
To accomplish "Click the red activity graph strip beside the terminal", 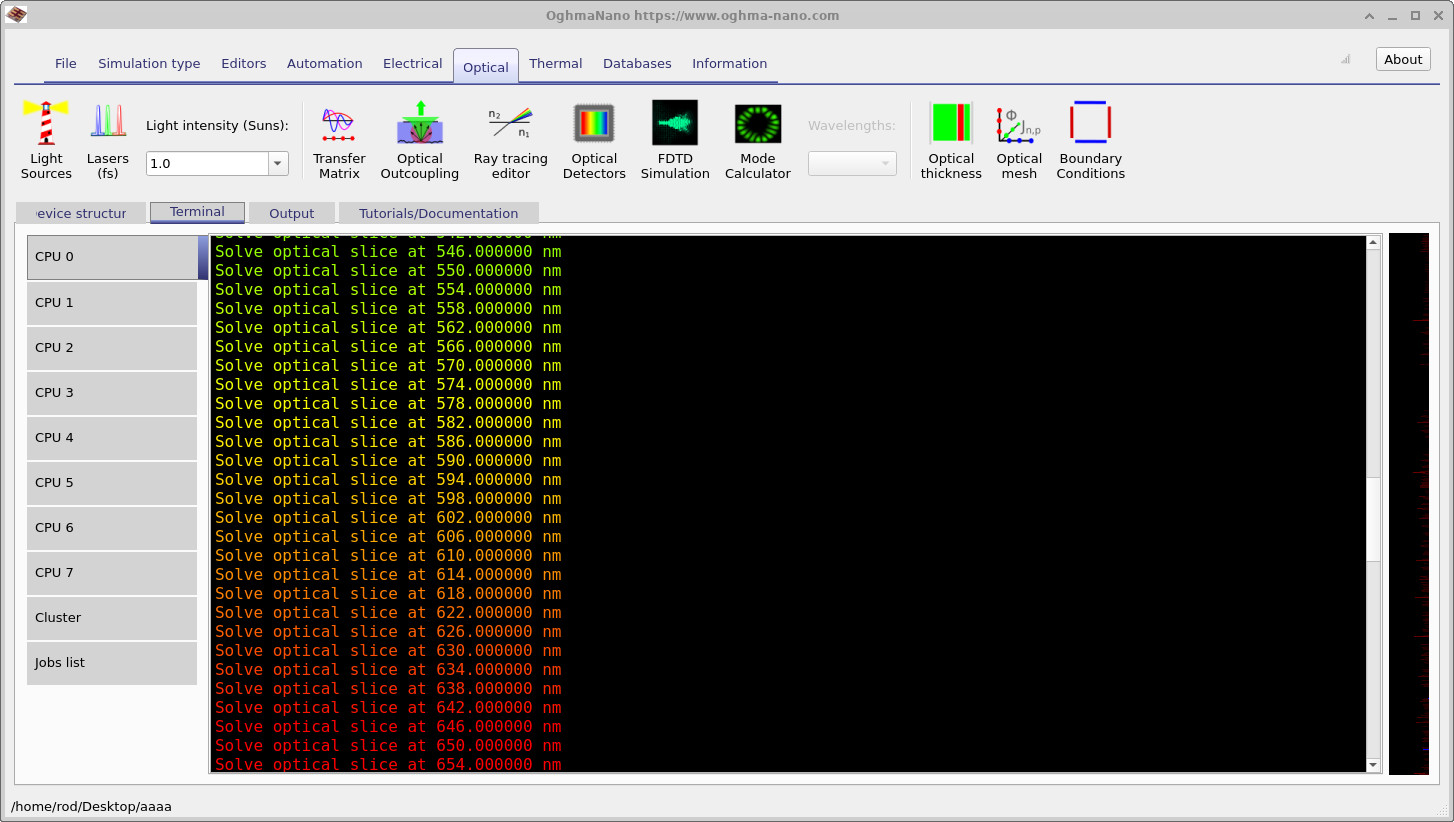I will (1408, 504).
